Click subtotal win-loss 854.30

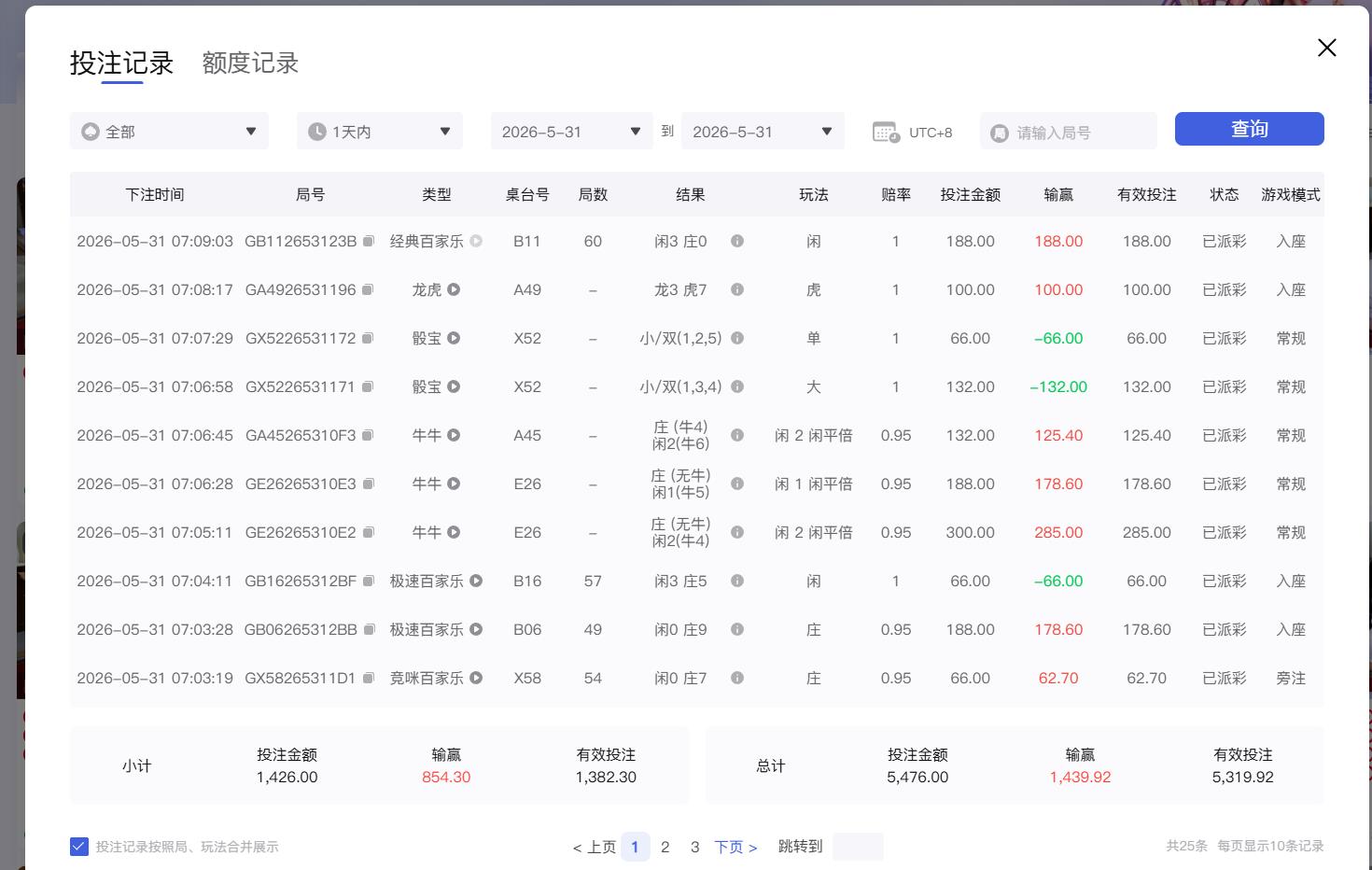(x=446, y=777)
